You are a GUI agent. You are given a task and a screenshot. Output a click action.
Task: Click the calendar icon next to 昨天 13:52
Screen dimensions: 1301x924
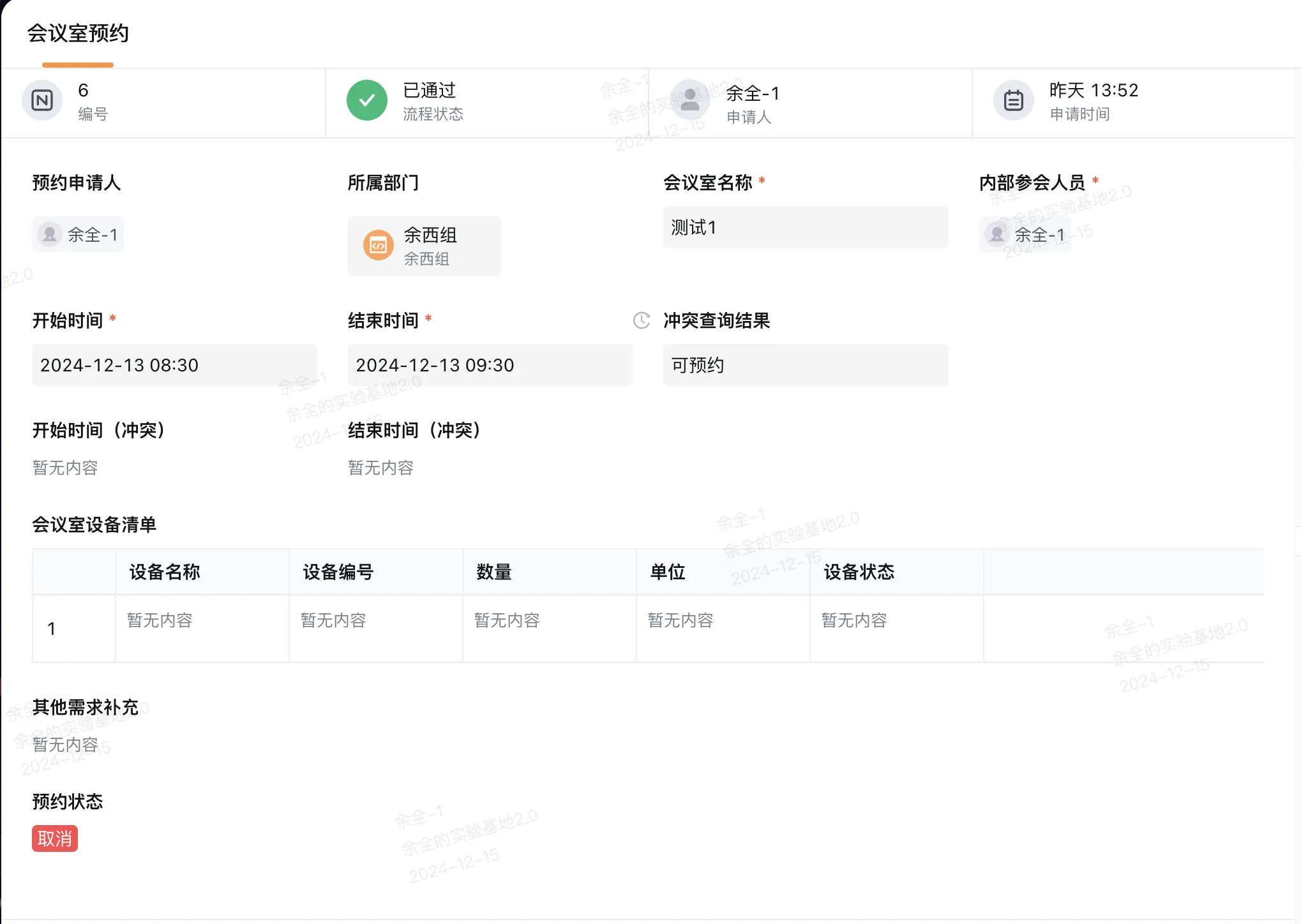click(1013, 100)
